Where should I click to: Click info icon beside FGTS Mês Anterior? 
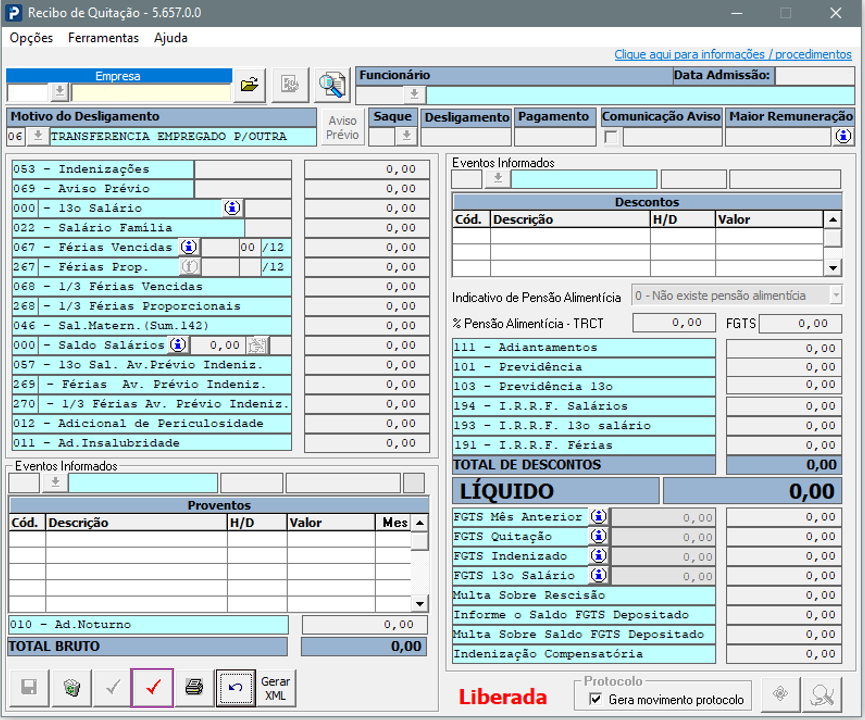(x=598, y=517)
